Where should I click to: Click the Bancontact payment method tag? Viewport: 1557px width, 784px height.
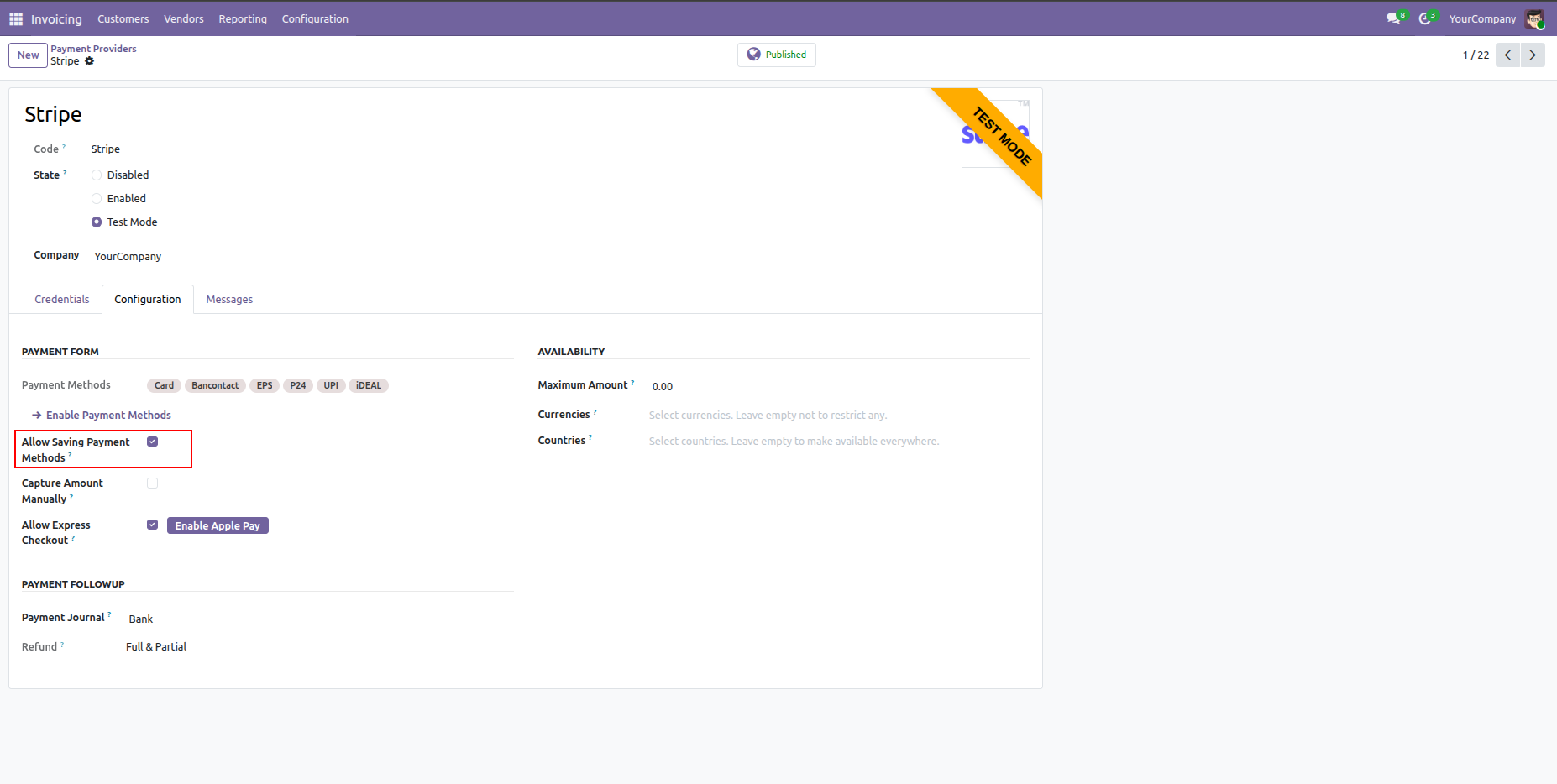click(x=215, y=386)
